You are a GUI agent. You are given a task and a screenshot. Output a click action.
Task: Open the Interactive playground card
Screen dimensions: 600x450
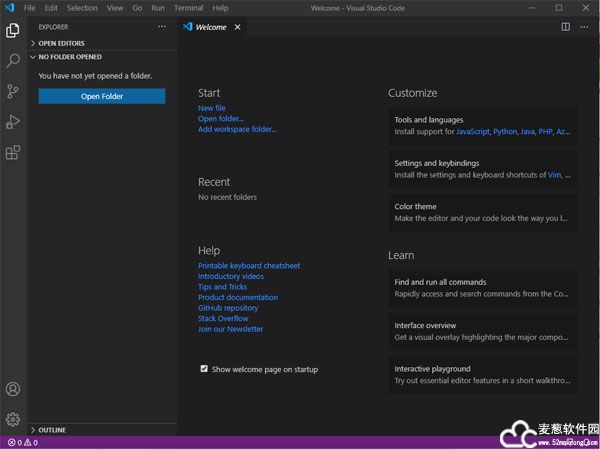tap(483, 375)
